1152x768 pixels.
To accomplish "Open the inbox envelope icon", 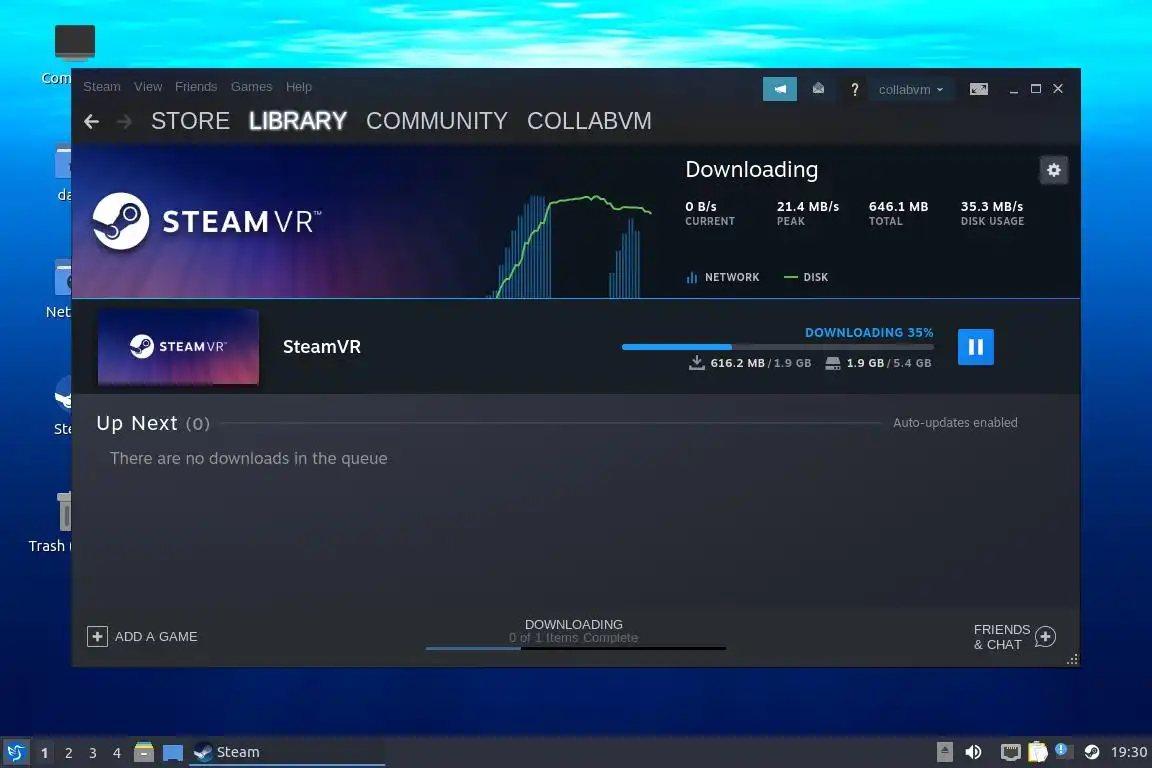I will (818, 89).
